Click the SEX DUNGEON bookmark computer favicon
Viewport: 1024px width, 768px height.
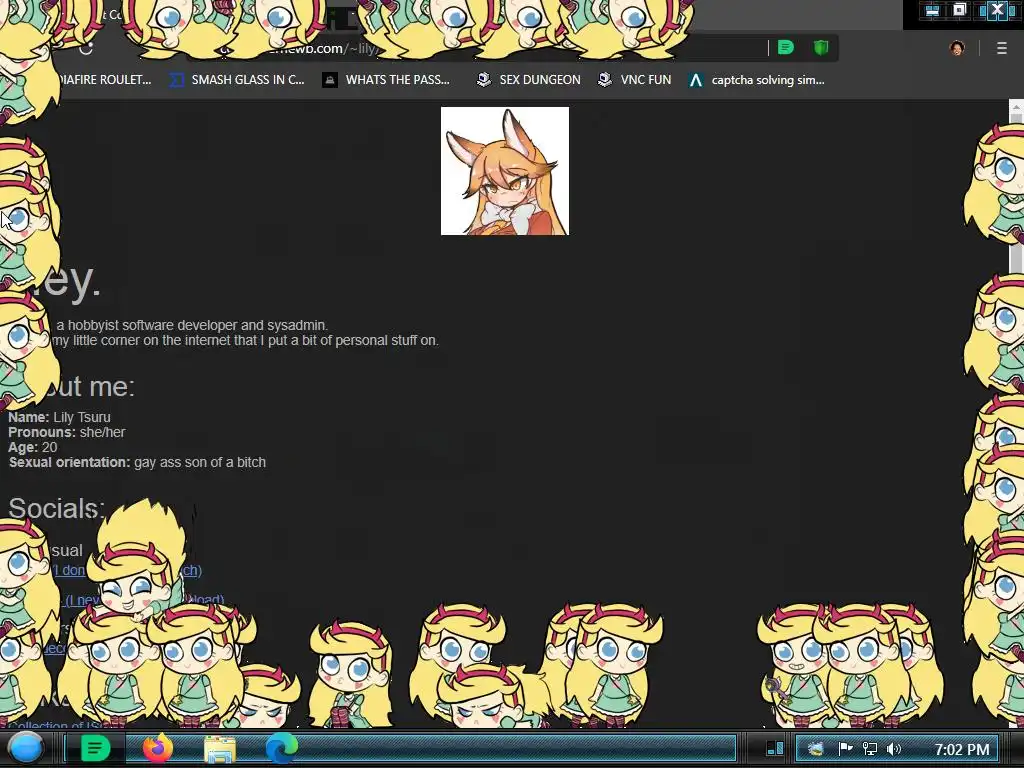[484, 80]
